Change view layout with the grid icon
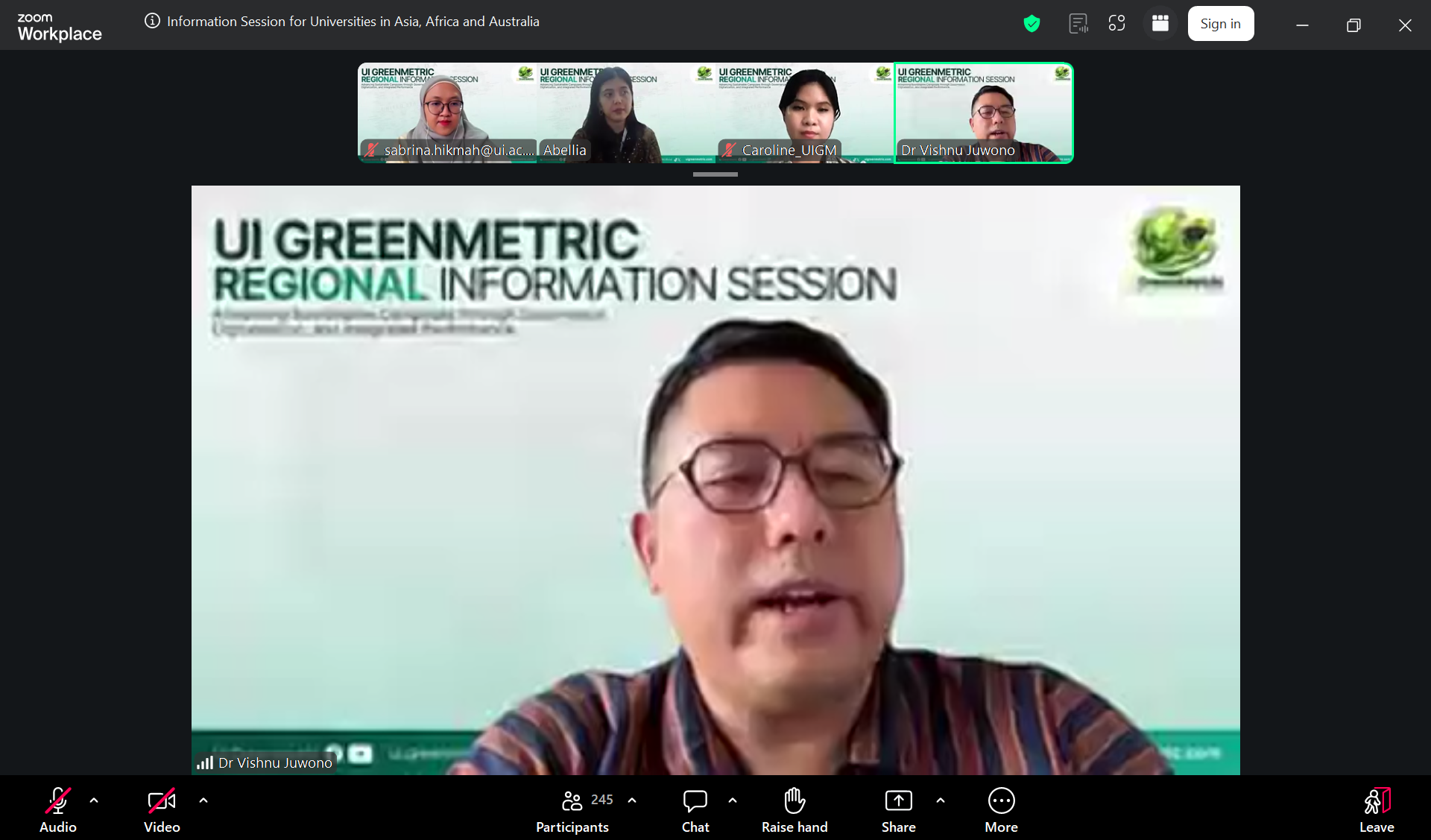The image size is (1431, 840). tap(1160, 23)
